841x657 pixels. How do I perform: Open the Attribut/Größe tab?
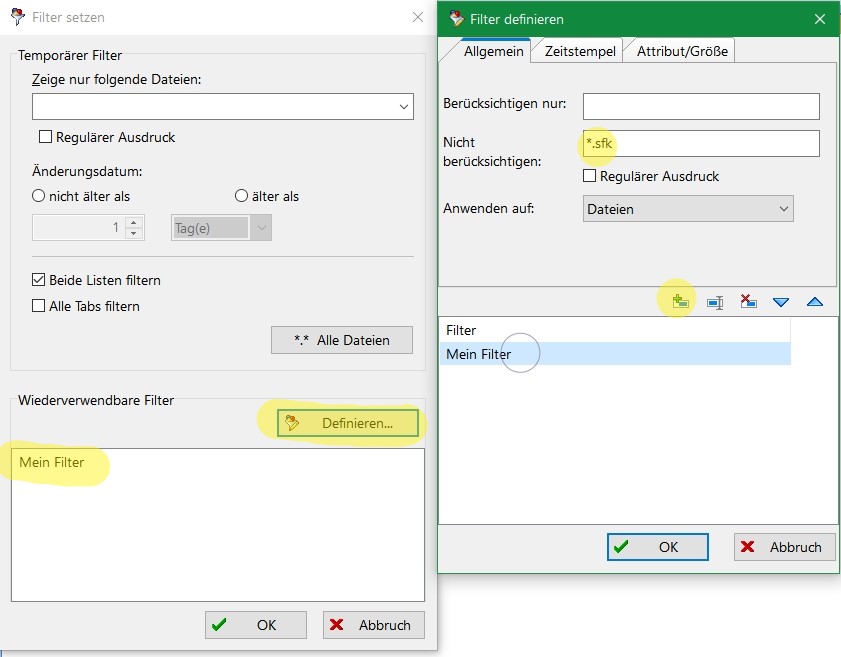point(682,51)
